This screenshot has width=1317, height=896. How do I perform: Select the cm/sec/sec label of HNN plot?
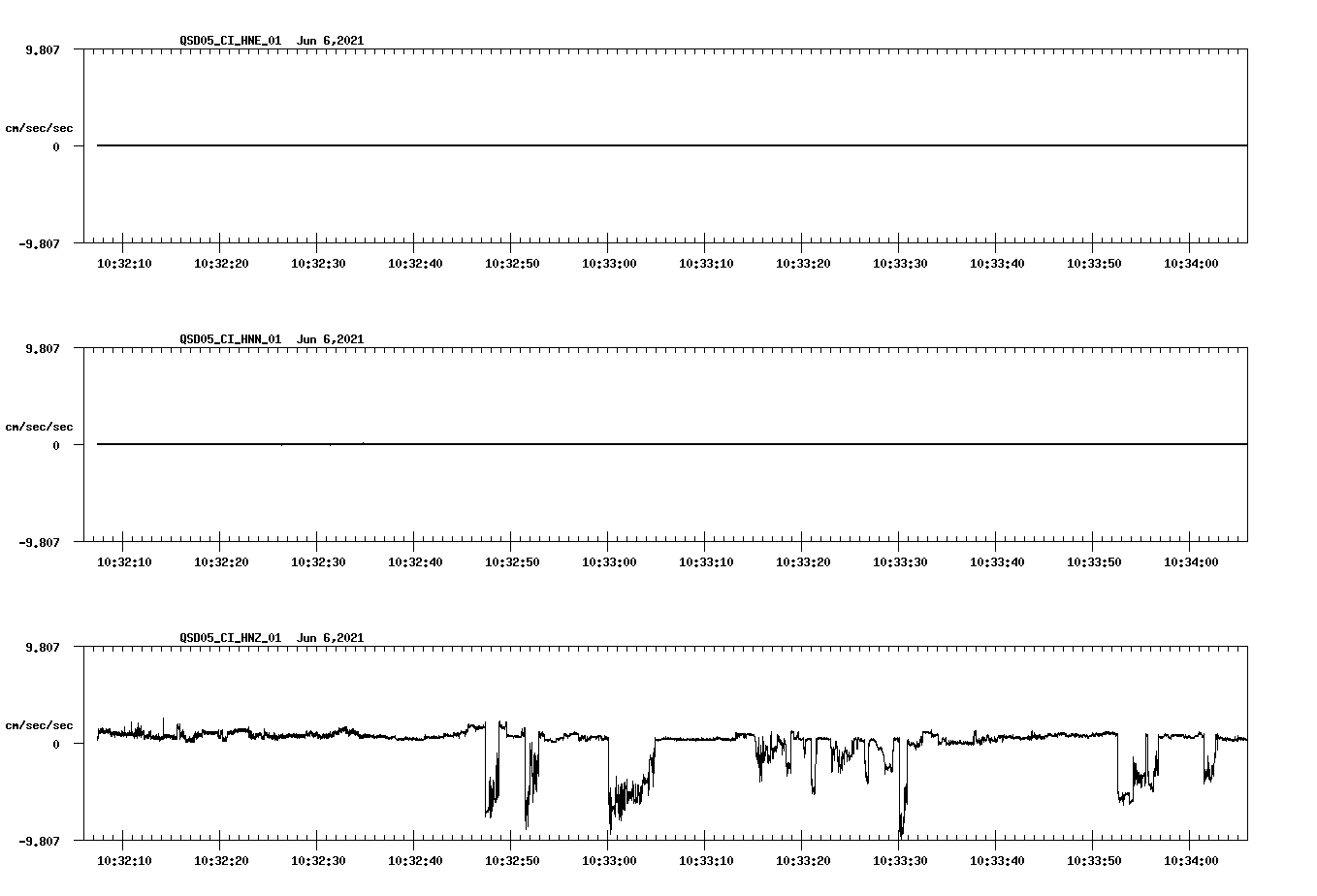click(x=39, y=427)
